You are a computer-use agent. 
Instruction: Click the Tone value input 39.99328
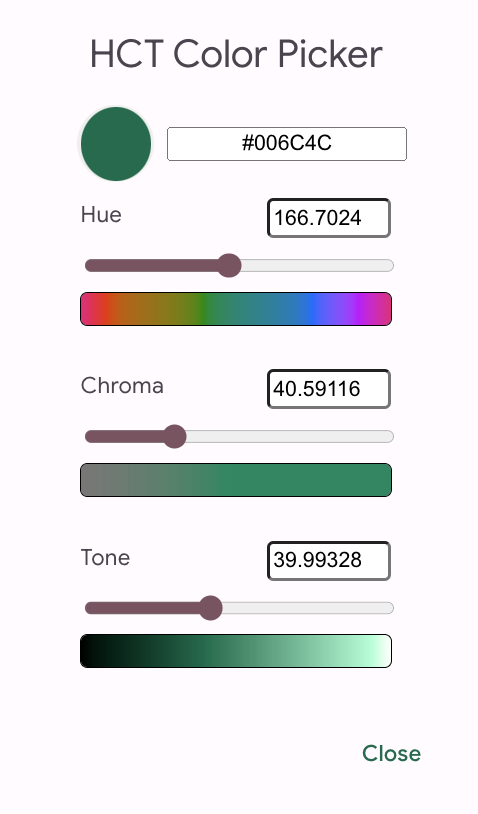tap(329, 561)
